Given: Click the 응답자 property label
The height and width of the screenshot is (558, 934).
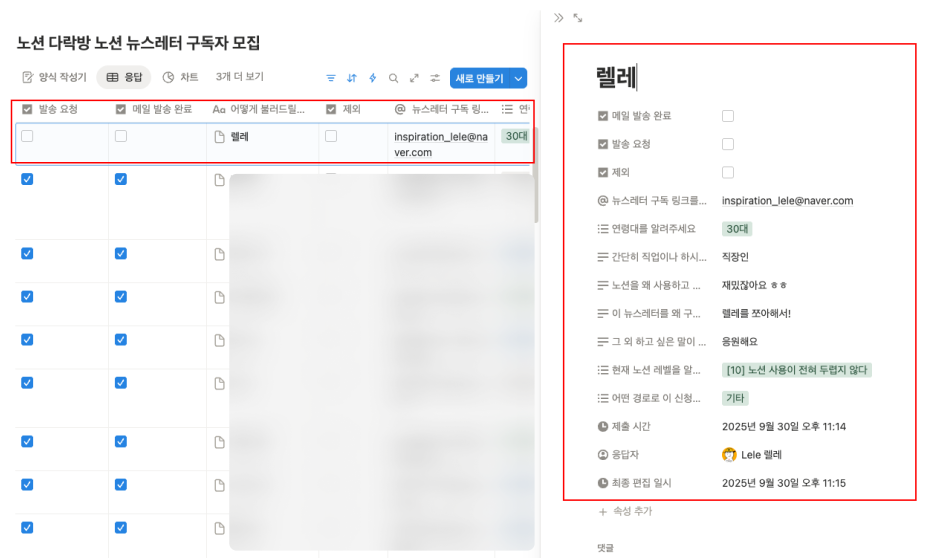Looking at the screenshot, I should coord(625,455).
